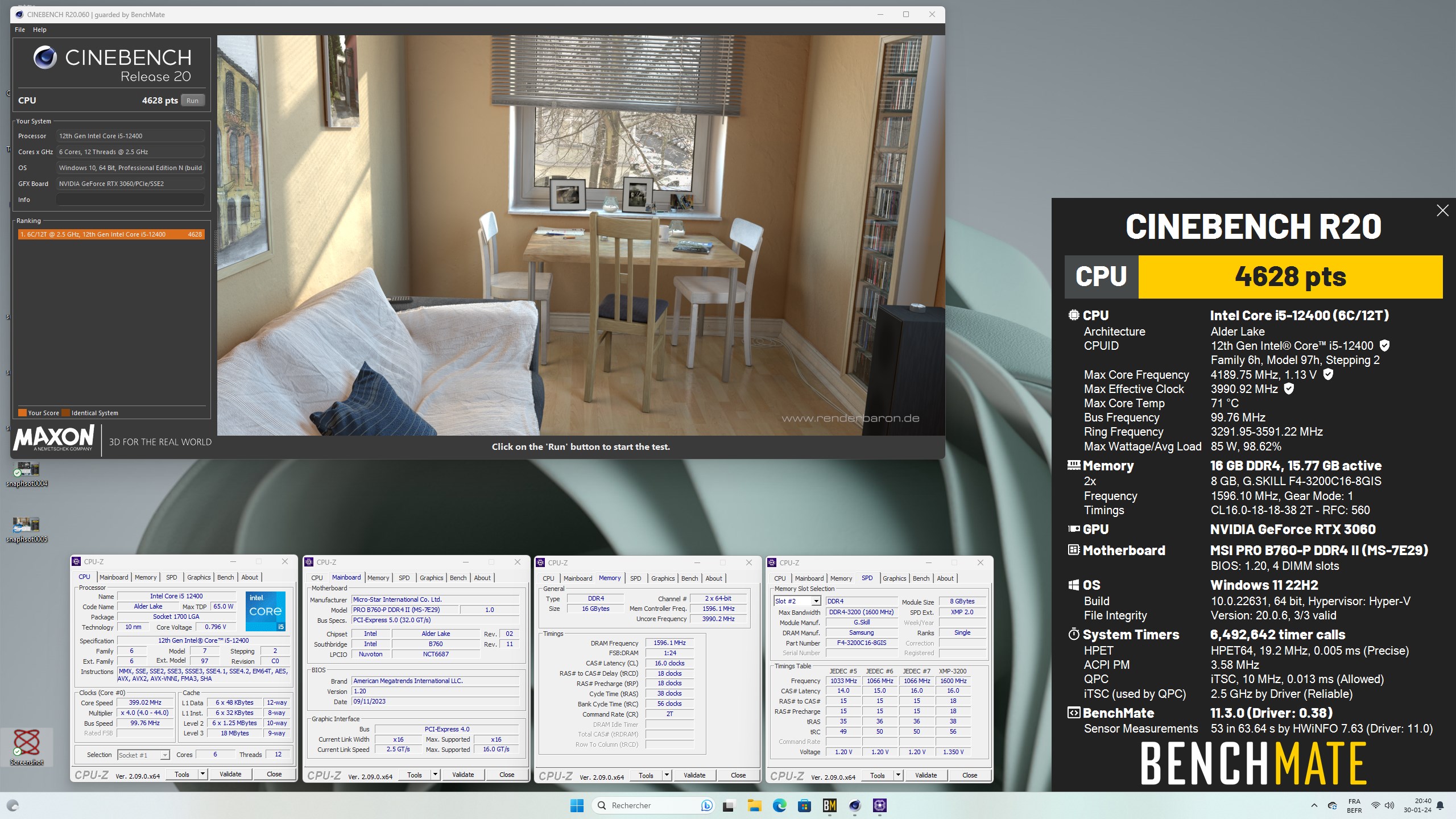Open the Help menu in Cinebench

click(x=40, y=30)
